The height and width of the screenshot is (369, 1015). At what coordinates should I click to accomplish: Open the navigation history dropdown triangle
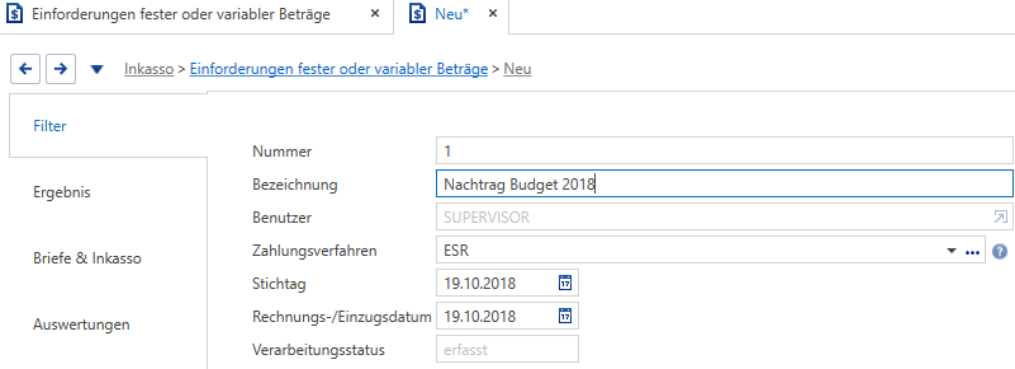coord(96,69)
